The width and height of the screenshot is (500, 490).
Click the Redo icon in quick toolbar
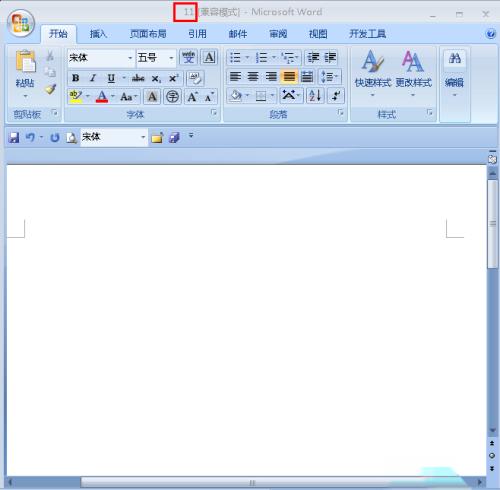coord(55,137)
